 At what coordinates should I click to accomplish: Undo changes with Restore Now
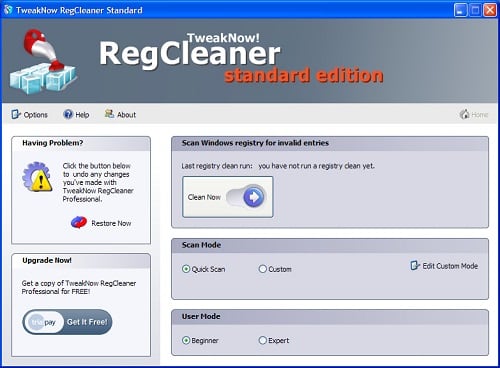tap(101, 223)
